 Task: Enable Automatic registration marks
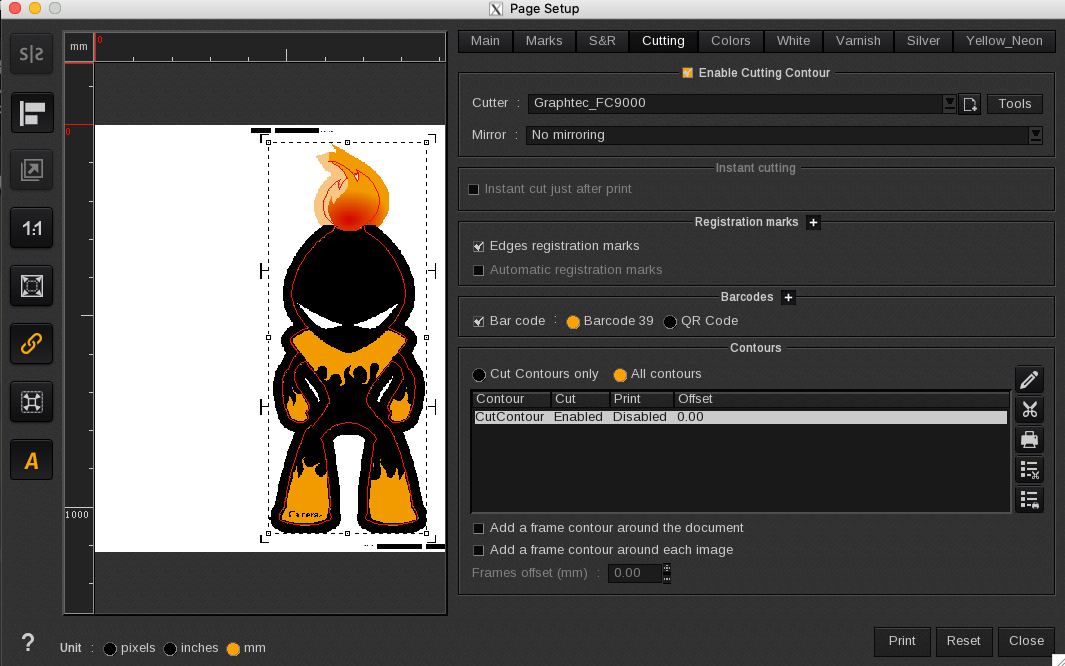(478, 269)
